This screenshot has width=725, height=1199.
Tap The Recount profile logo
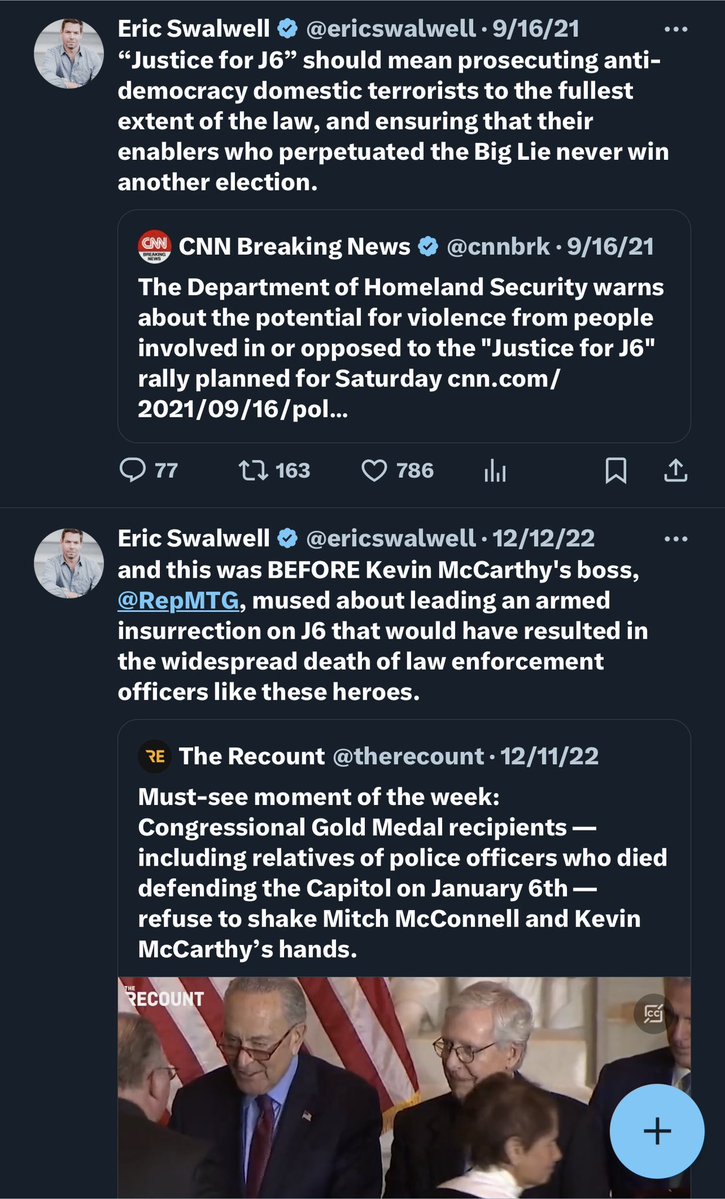click(x=154, y=756)
